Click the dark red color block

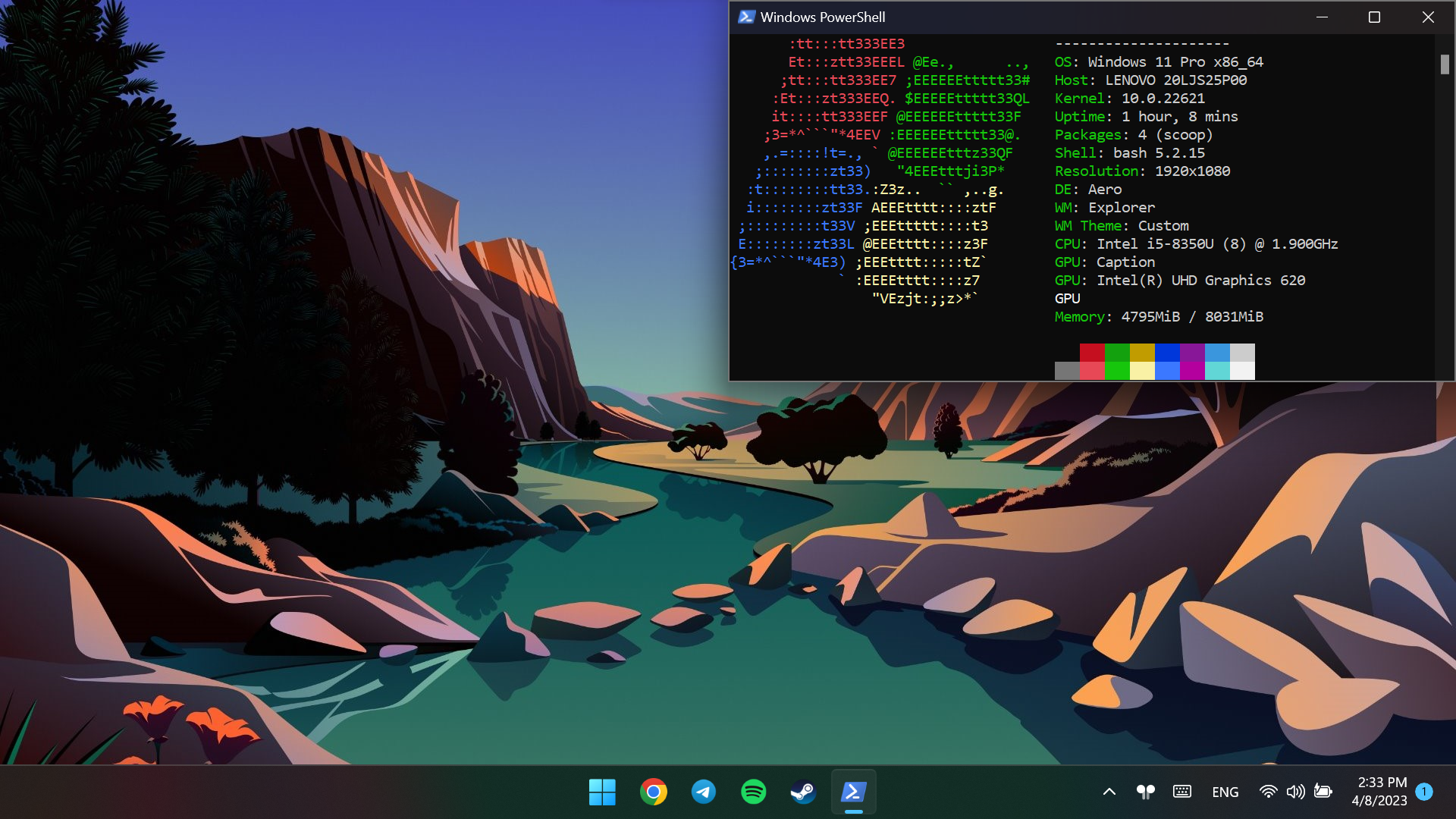click(x=1092, y=353)
